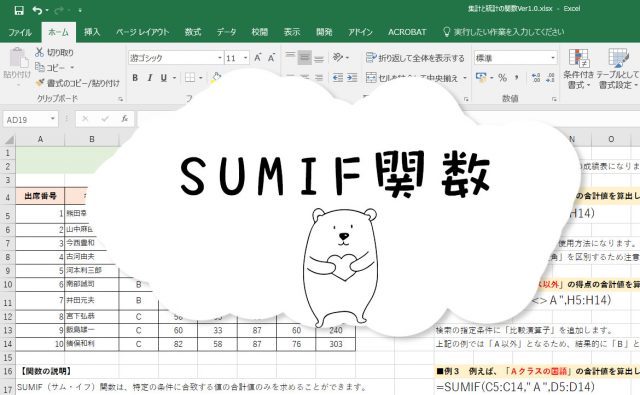Toggle 折り返して全体を表示する wrap text
Image resolution: width=640 pixels, height=395 pixels.
click(x=415, y=58)
